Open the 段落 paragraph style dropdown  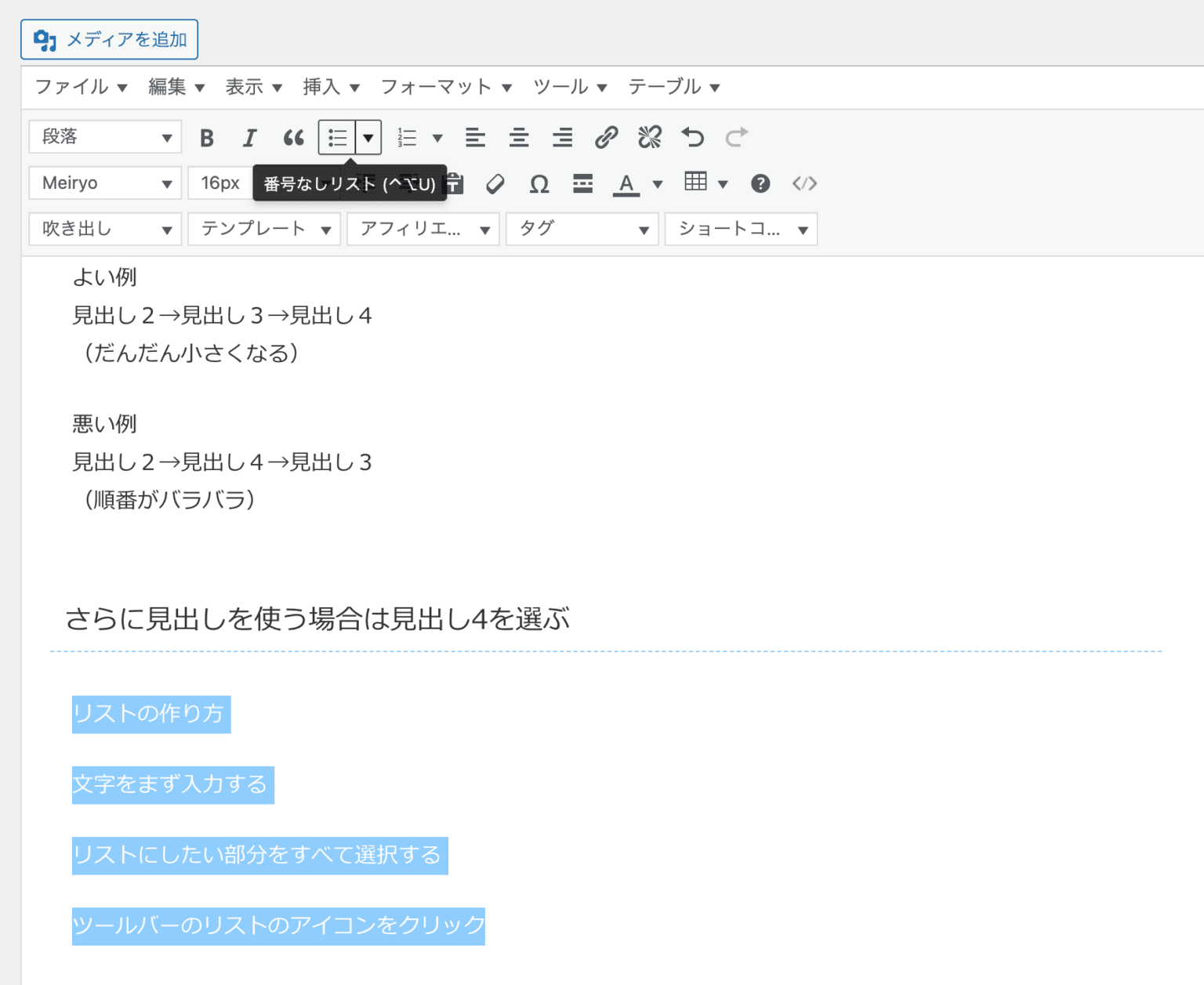pyautogui.click(x=104, y=136)
